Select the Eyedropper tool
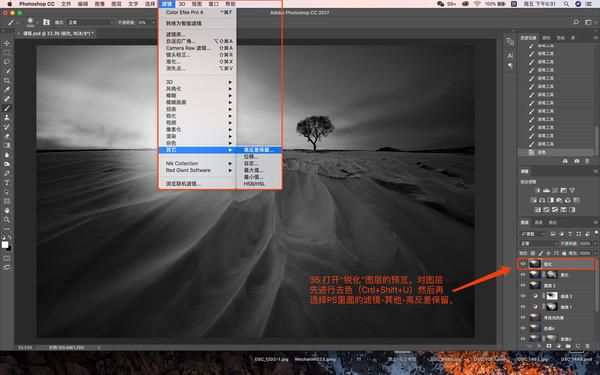600x375 pixels. click(x=7, y=90)
